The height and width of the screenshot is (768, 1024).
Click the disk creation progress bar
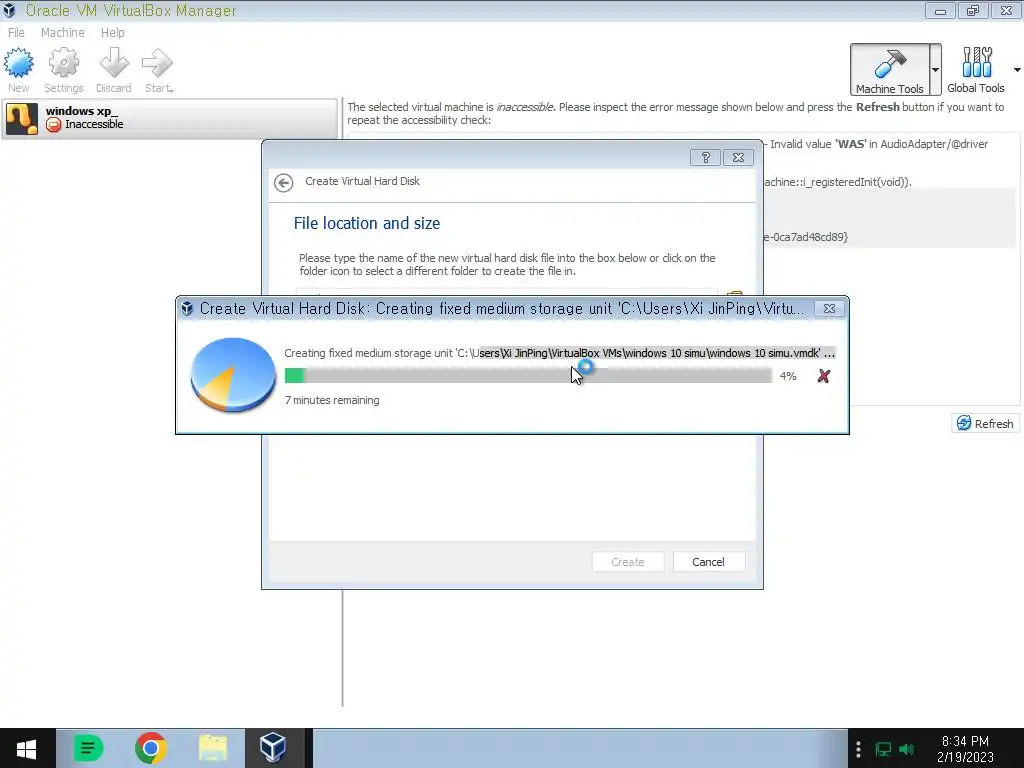[x=528, y=376]
